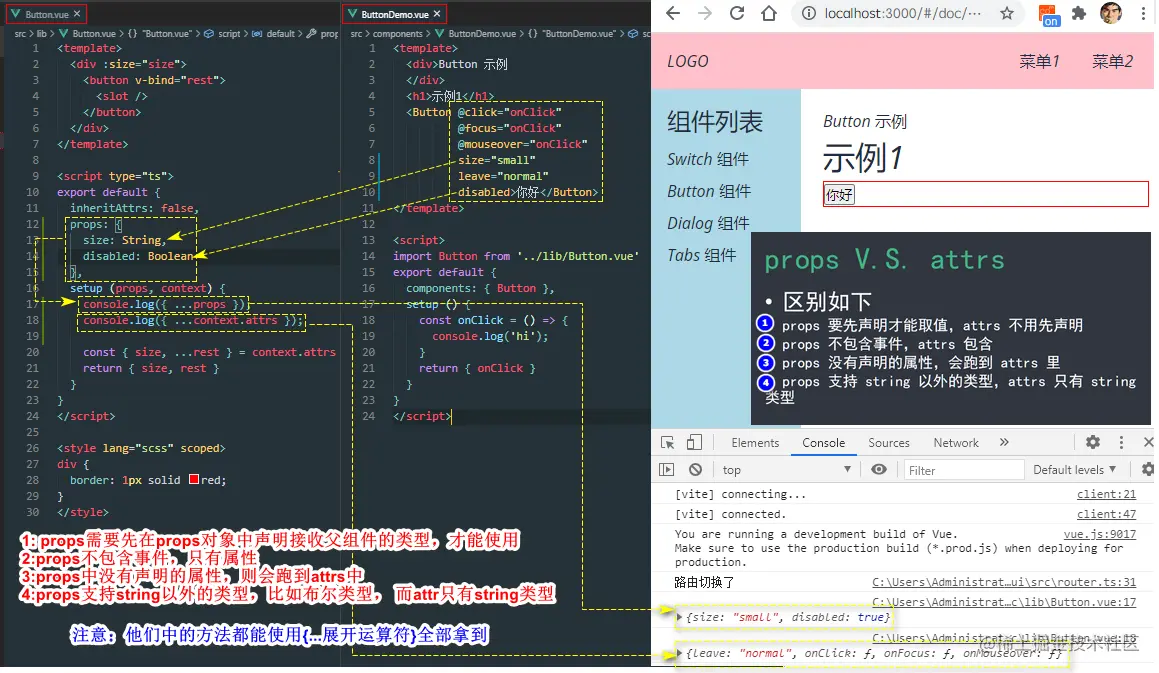This screenshot has height=673, width=1159.
Task: Open the profile avatar in Chrome
Action: pyautogui.click(x=1110, y=13)
